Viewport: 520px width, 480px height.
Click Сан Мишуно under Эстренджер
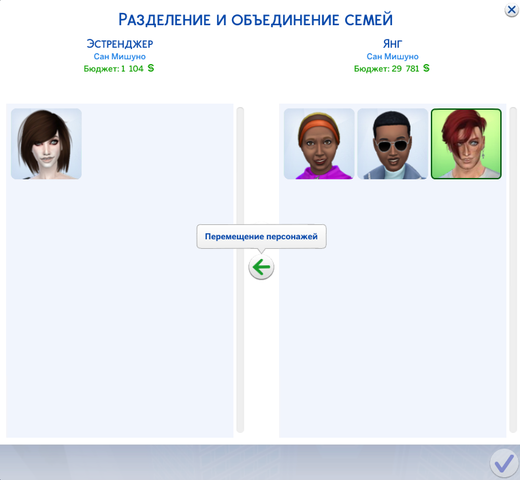(x=120, y=56)
